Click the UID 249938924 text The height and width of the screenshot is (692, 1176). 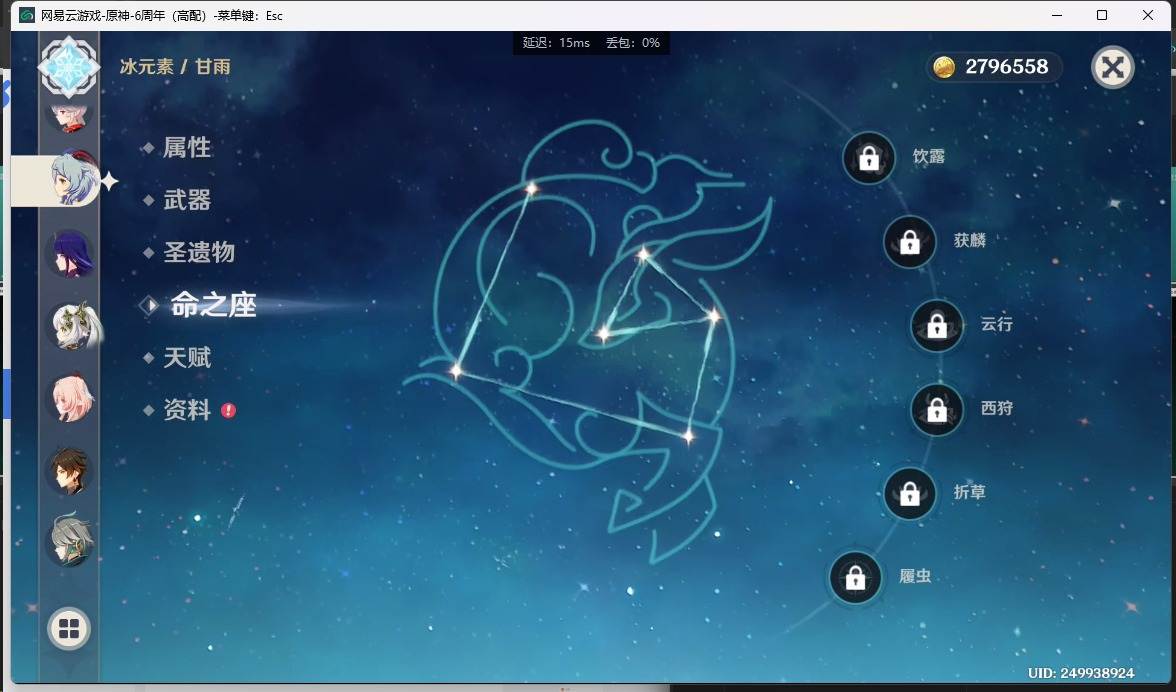click(1081, 673)
